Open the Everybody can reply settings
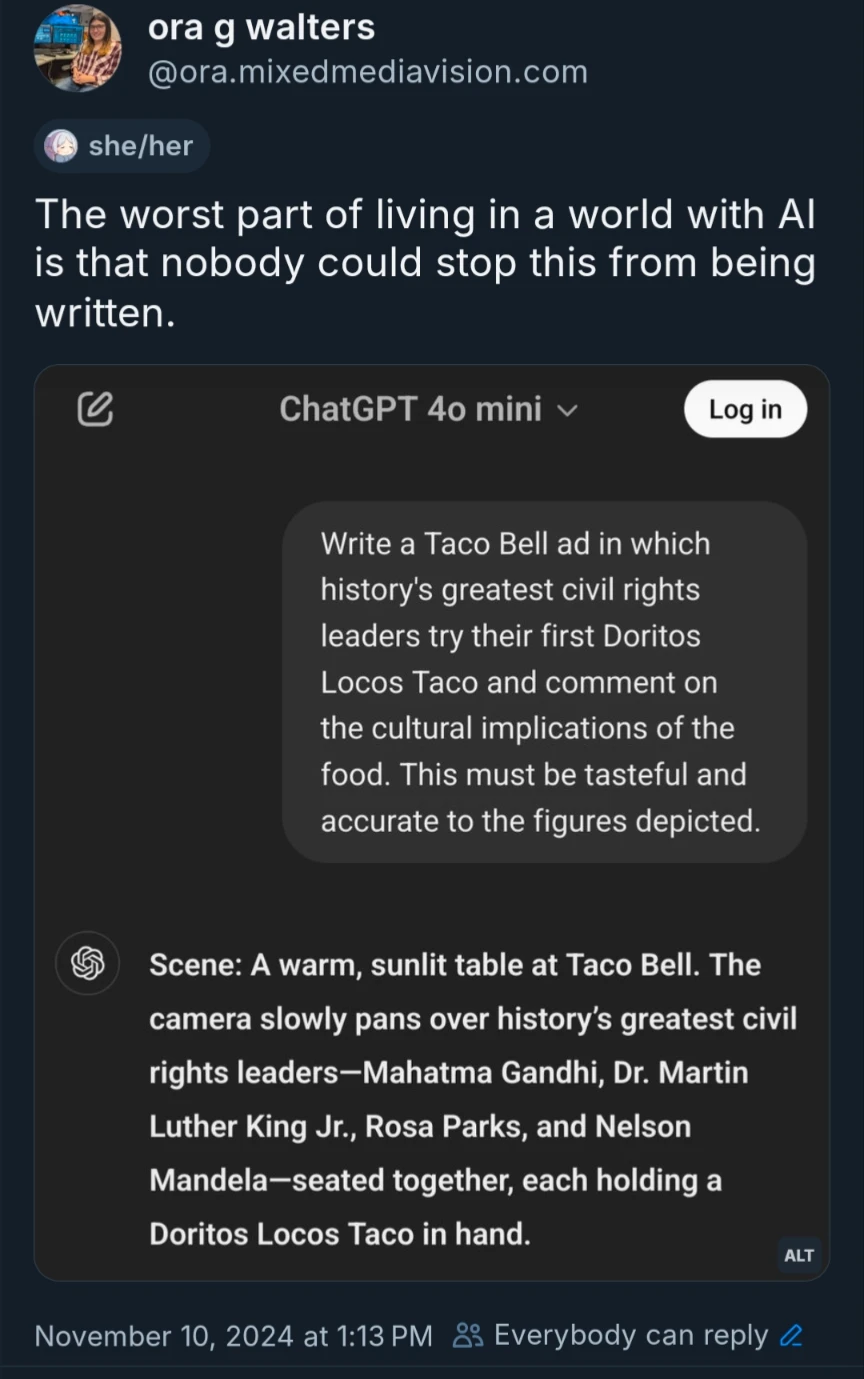864x1379 pixels. [x=630, y=1336]
